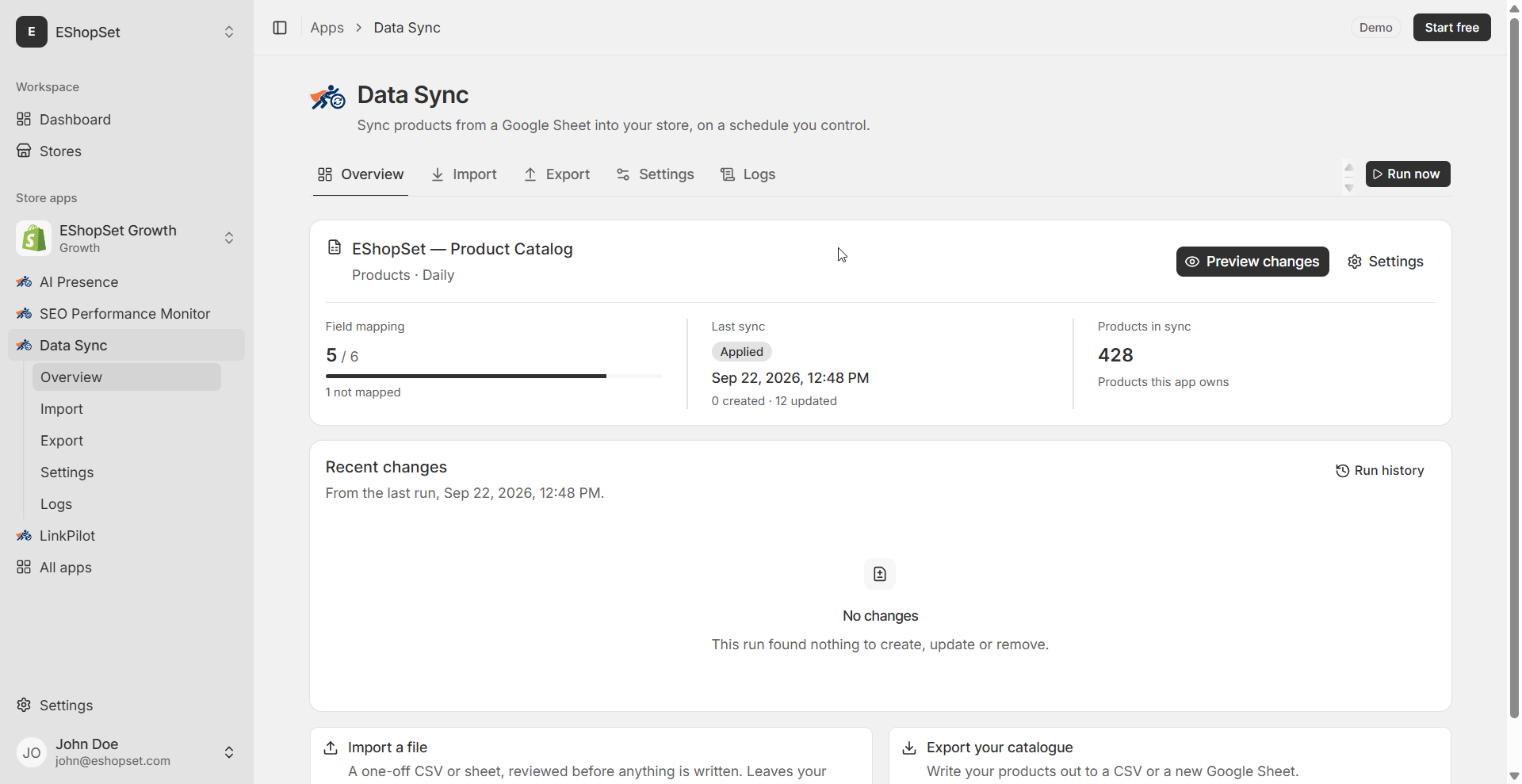Click the Product Catalog document icon
1522x784 pixels.
[x=335, y=248]
